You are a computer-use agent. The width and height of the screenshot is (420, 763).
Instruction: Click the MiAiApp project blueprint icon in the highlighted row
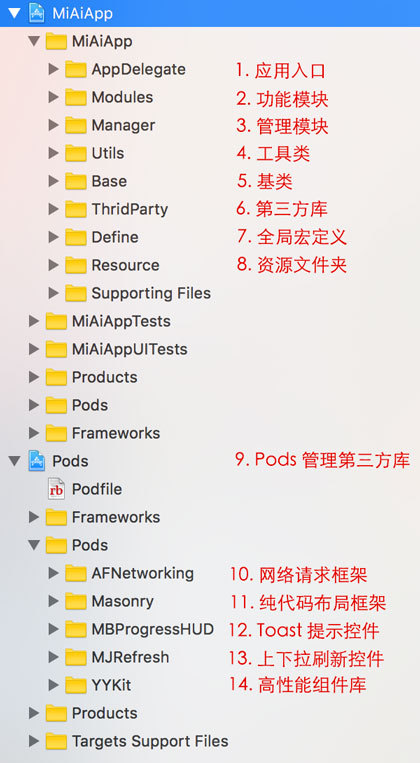37,13
